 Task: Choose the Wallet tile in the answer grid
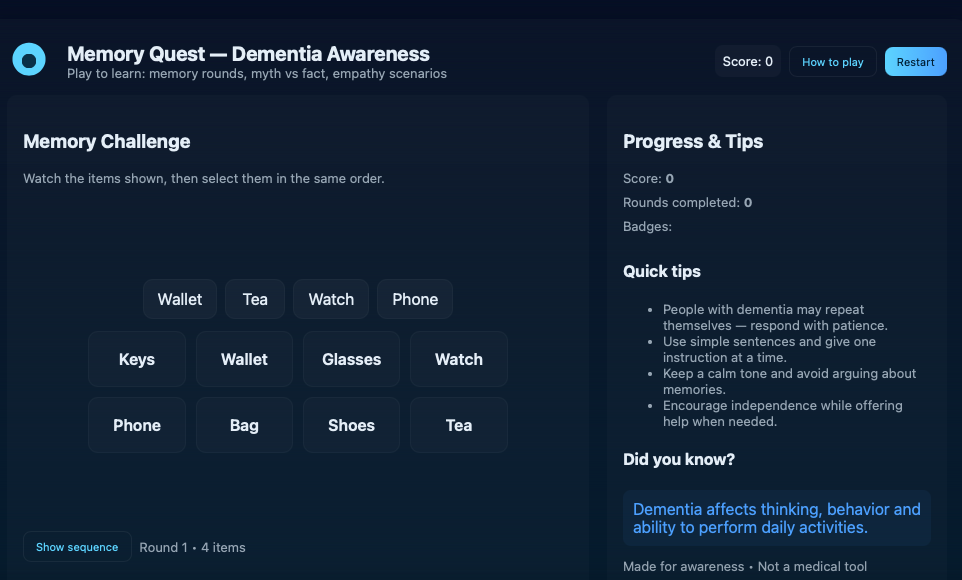244,359
